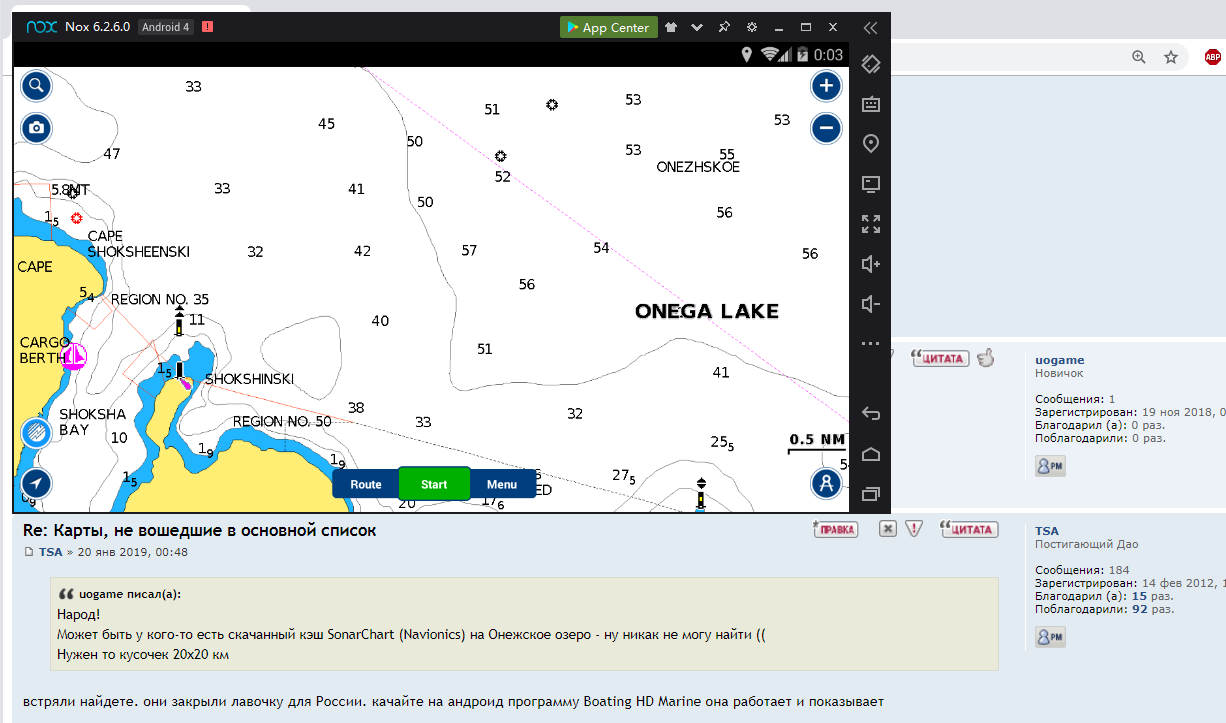Open the chart layers overlay button
Viewport: 1226px width, 723px height.
(36, 434)
